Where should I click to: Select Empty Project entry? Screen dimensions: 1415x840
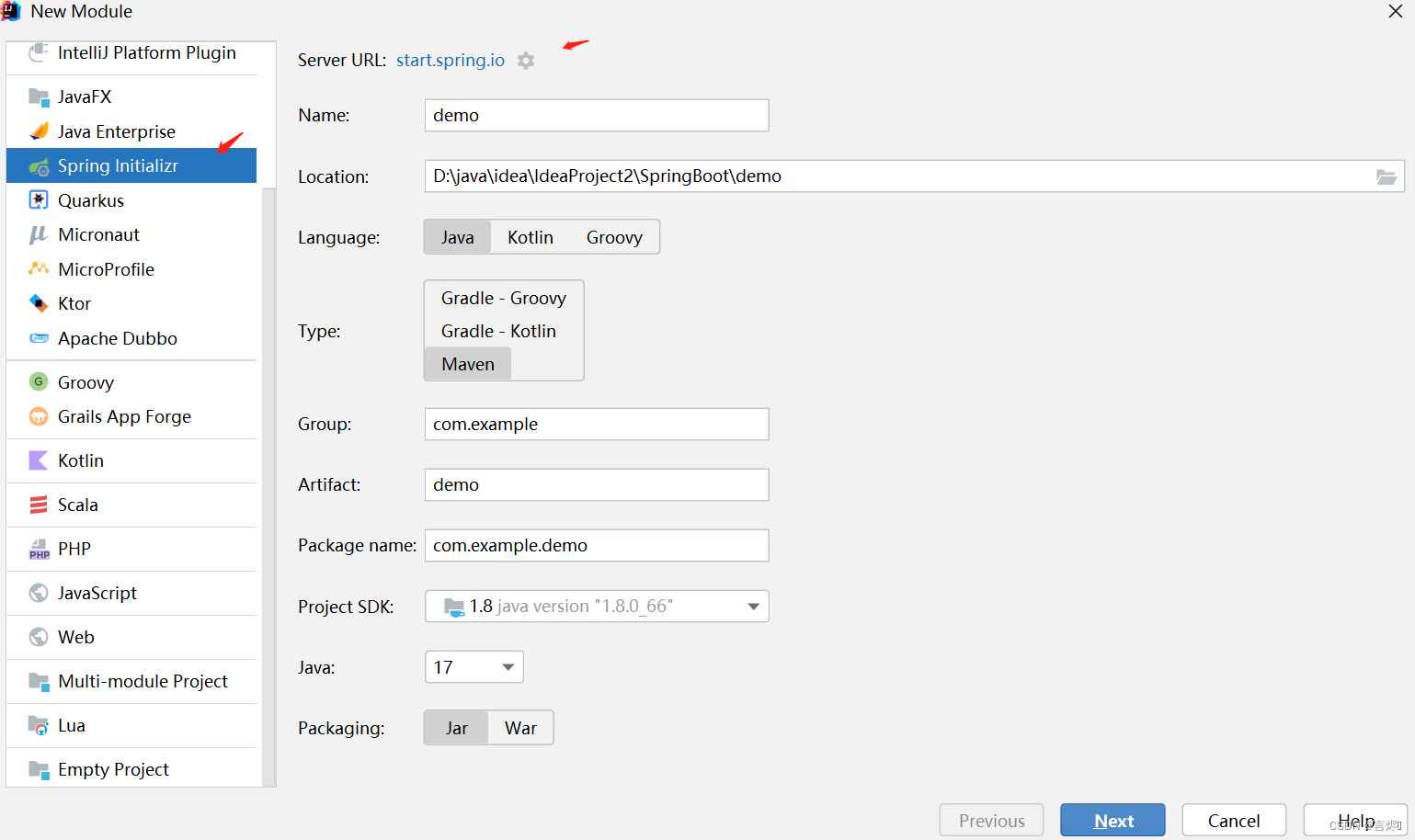pos(131,769)
